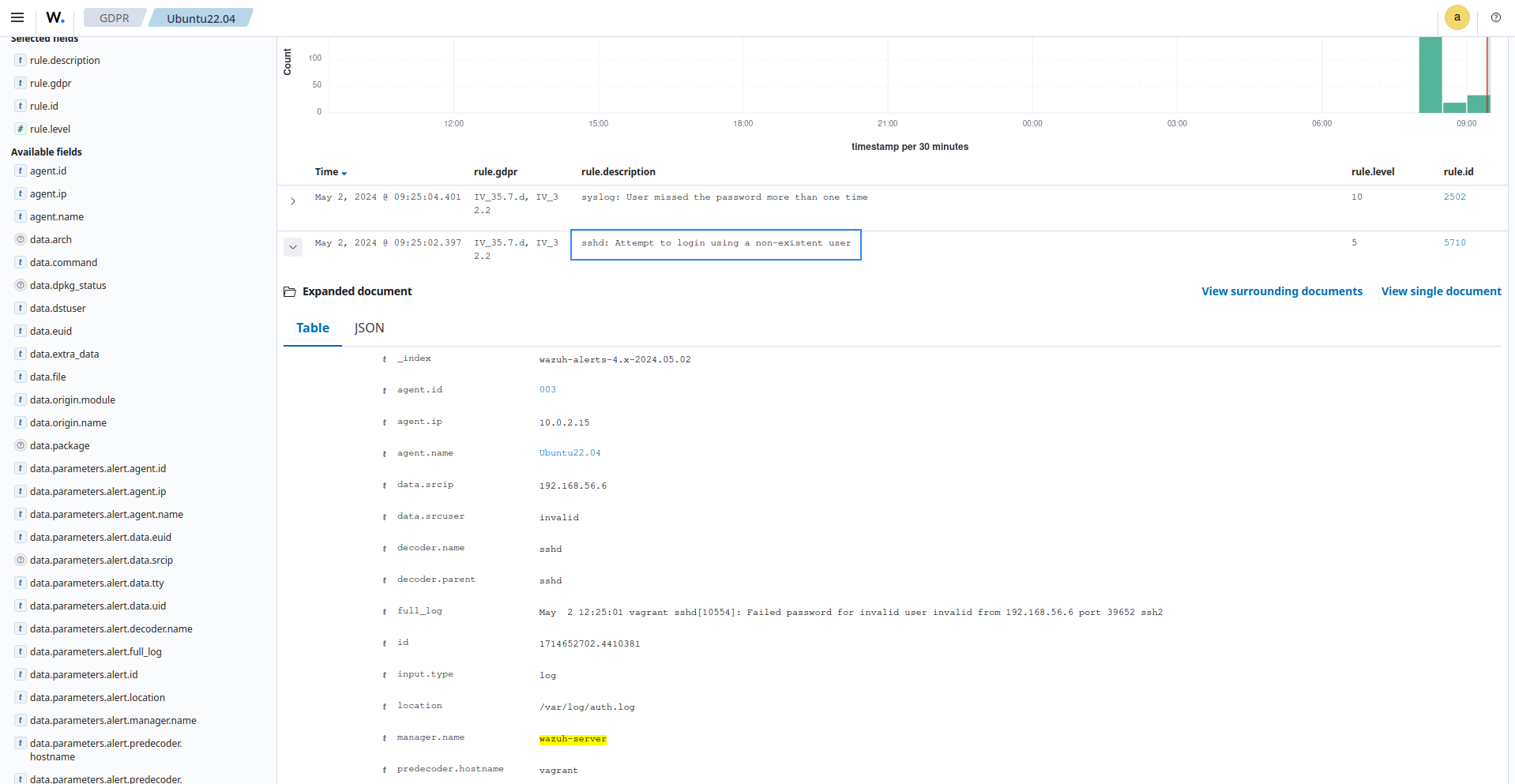Viewport: 1515px width, 784px height.
Task: Expand the 09:25:04.401 alert row
Action: click(293, 201)
